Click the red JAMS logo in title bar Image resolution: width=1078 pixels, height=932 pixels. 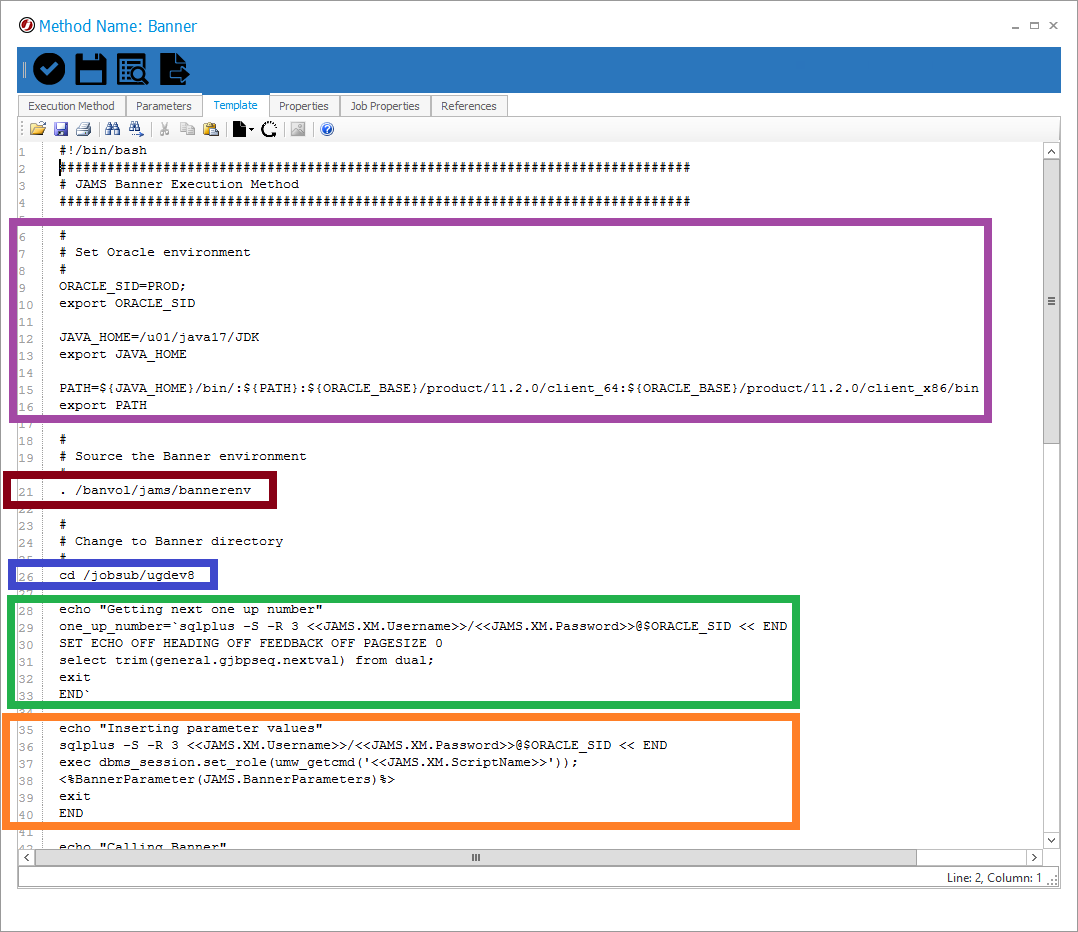(x=27, y=26)
